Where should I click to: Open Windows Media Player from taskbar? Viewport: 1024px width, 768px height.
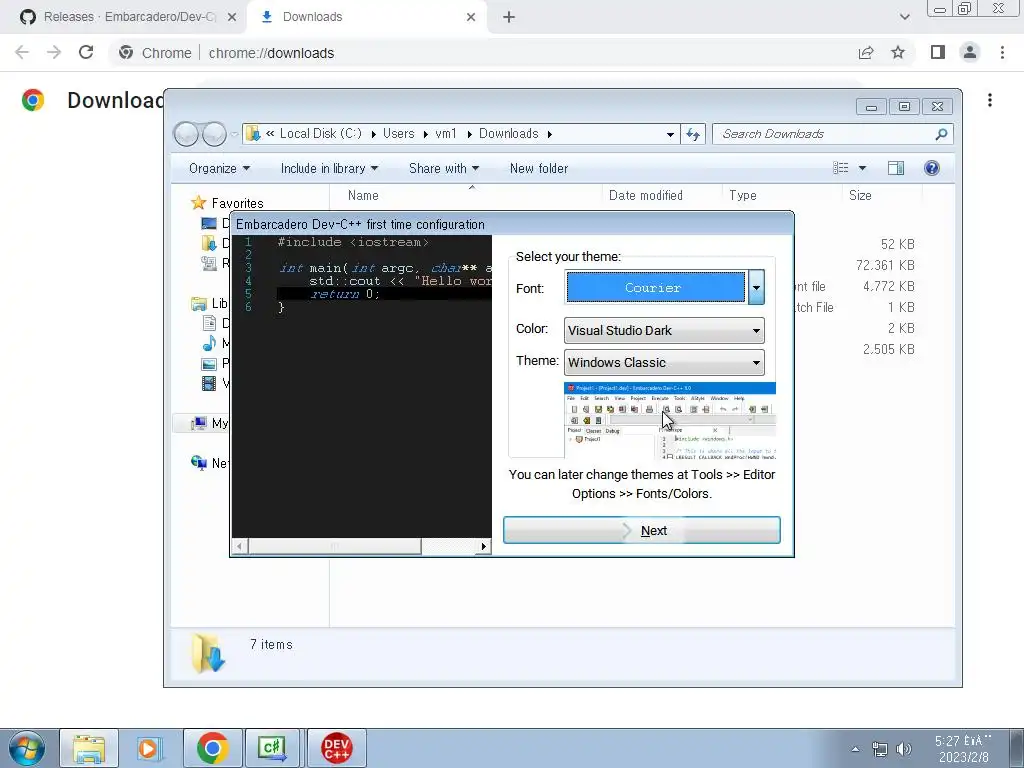point(150,748)
